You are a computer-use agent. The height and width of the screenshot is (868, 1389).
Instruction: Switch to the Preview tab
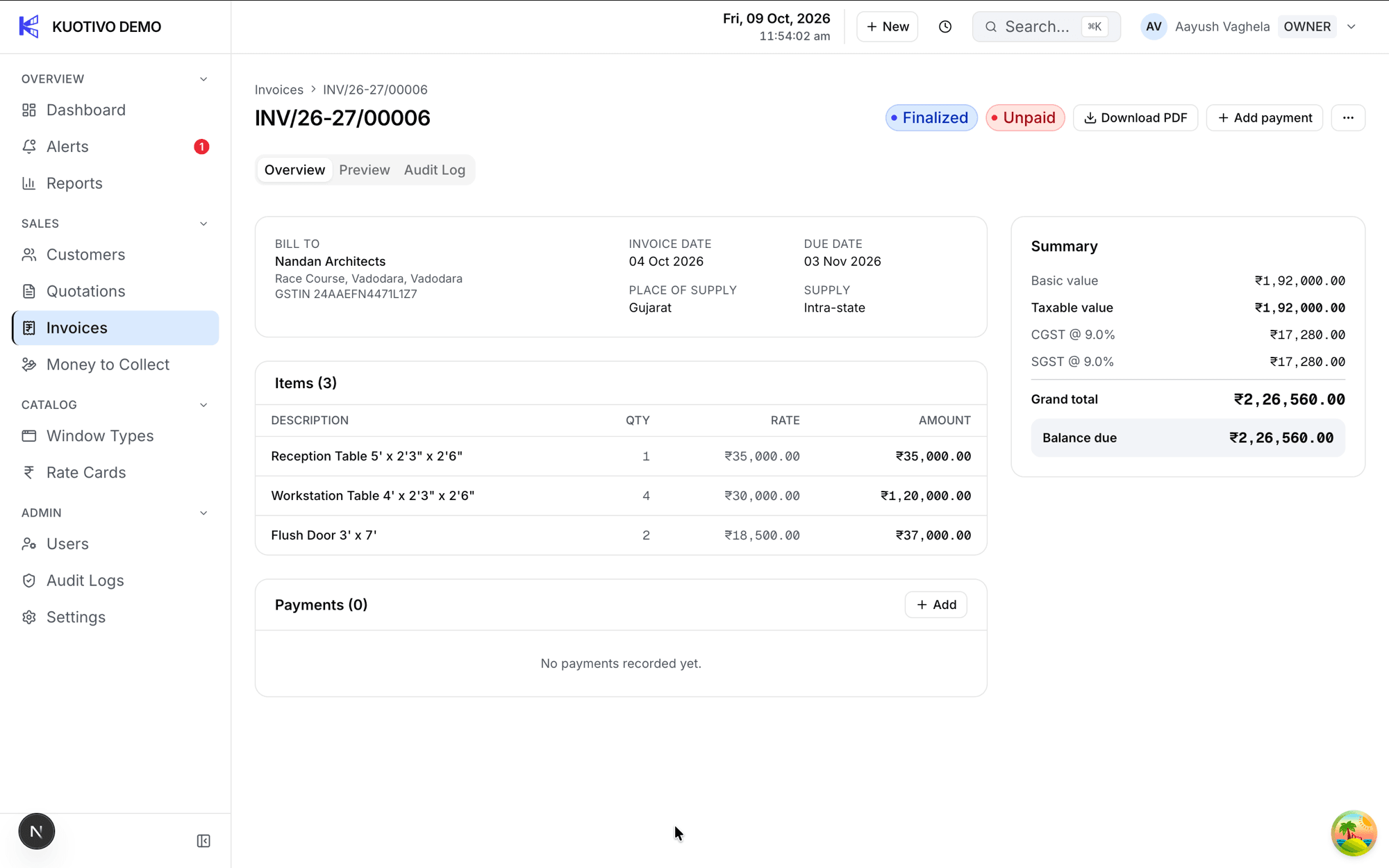(365, 170)
